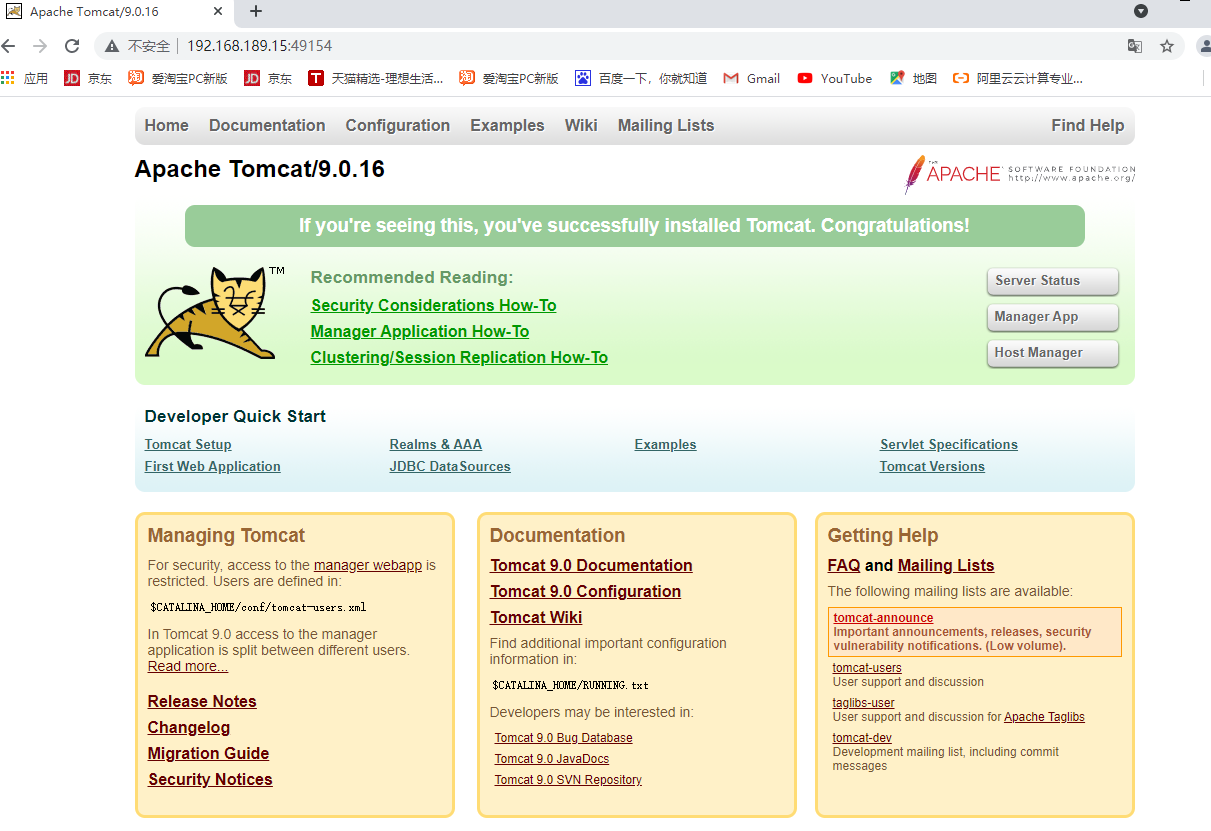Open the First Web Application link
Screen dimensions: 1211x831
tap(213, 466)
